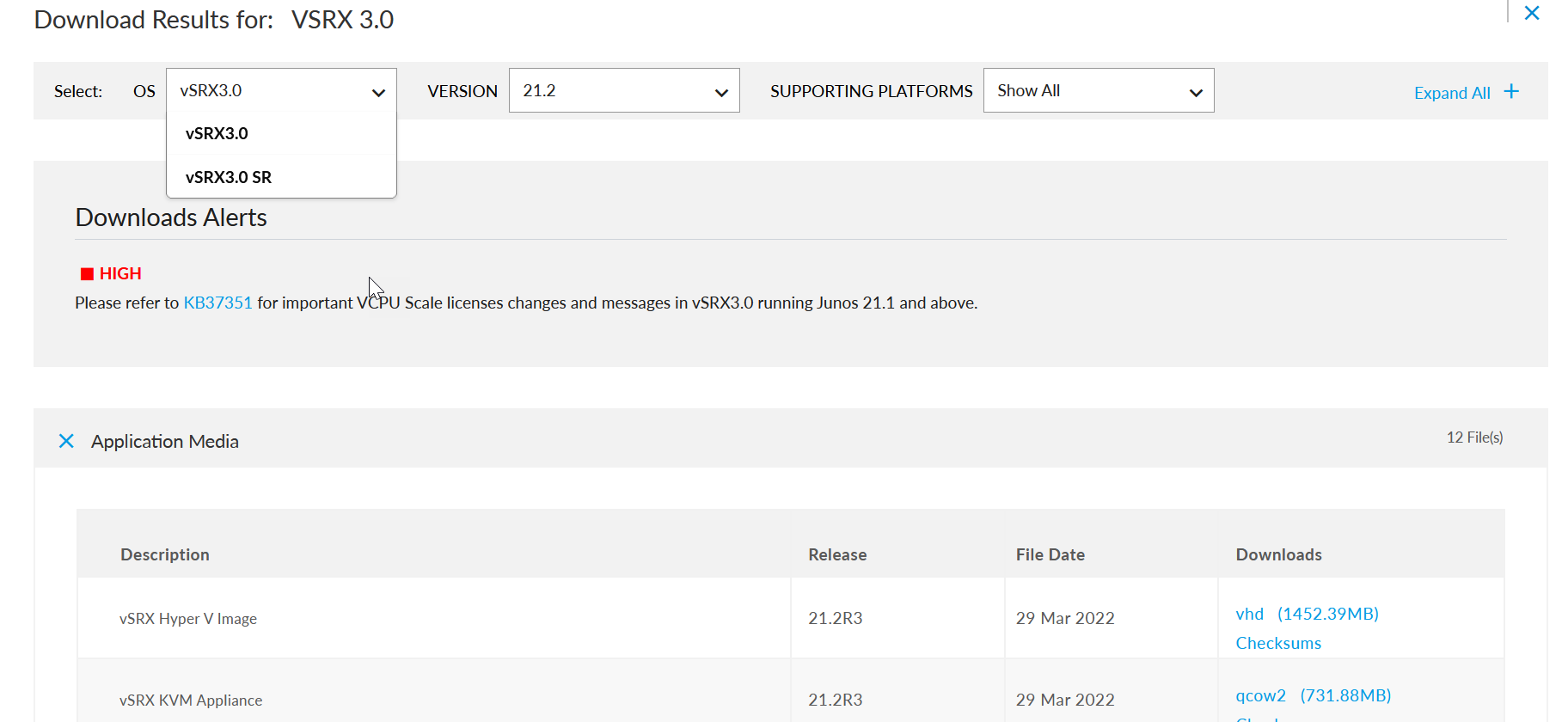Screen dimensions: 1568x722
Task: Open Checksums for the Hyper V image
Action: pyautogui.click(x=1278, y=643)
